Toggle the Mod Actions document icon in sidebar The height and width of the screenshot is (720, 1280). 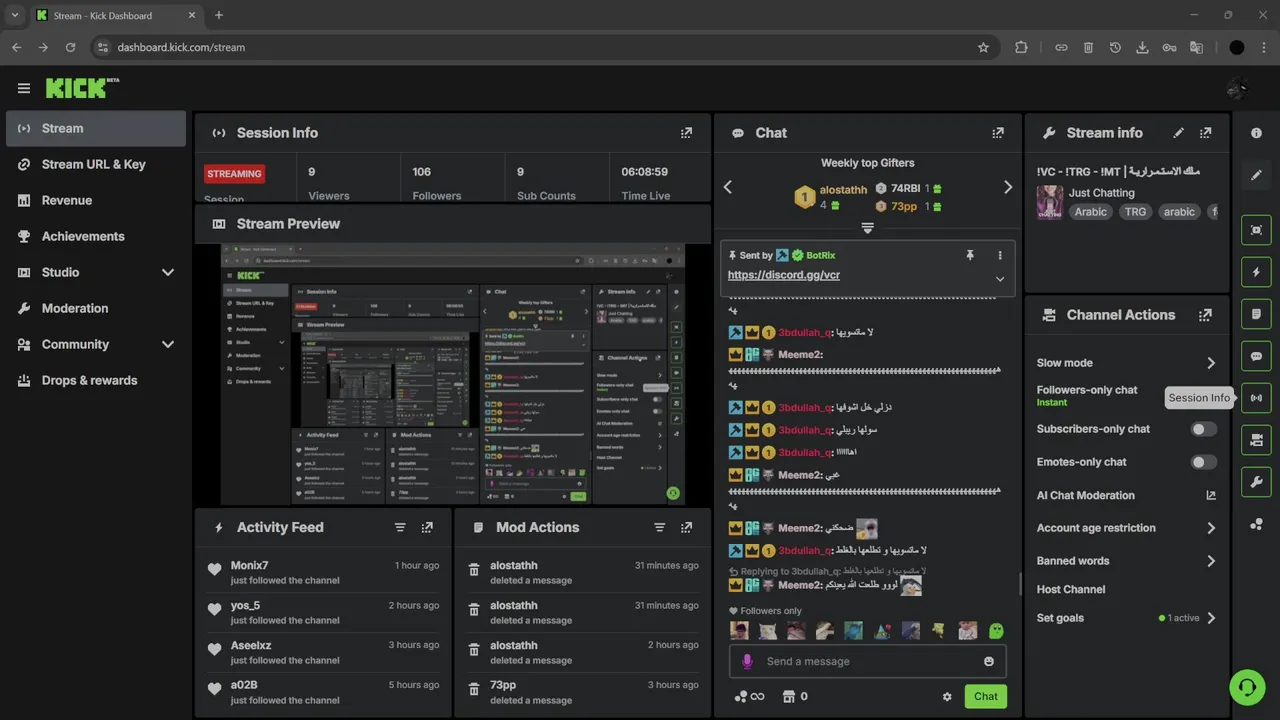(1256, 314)
